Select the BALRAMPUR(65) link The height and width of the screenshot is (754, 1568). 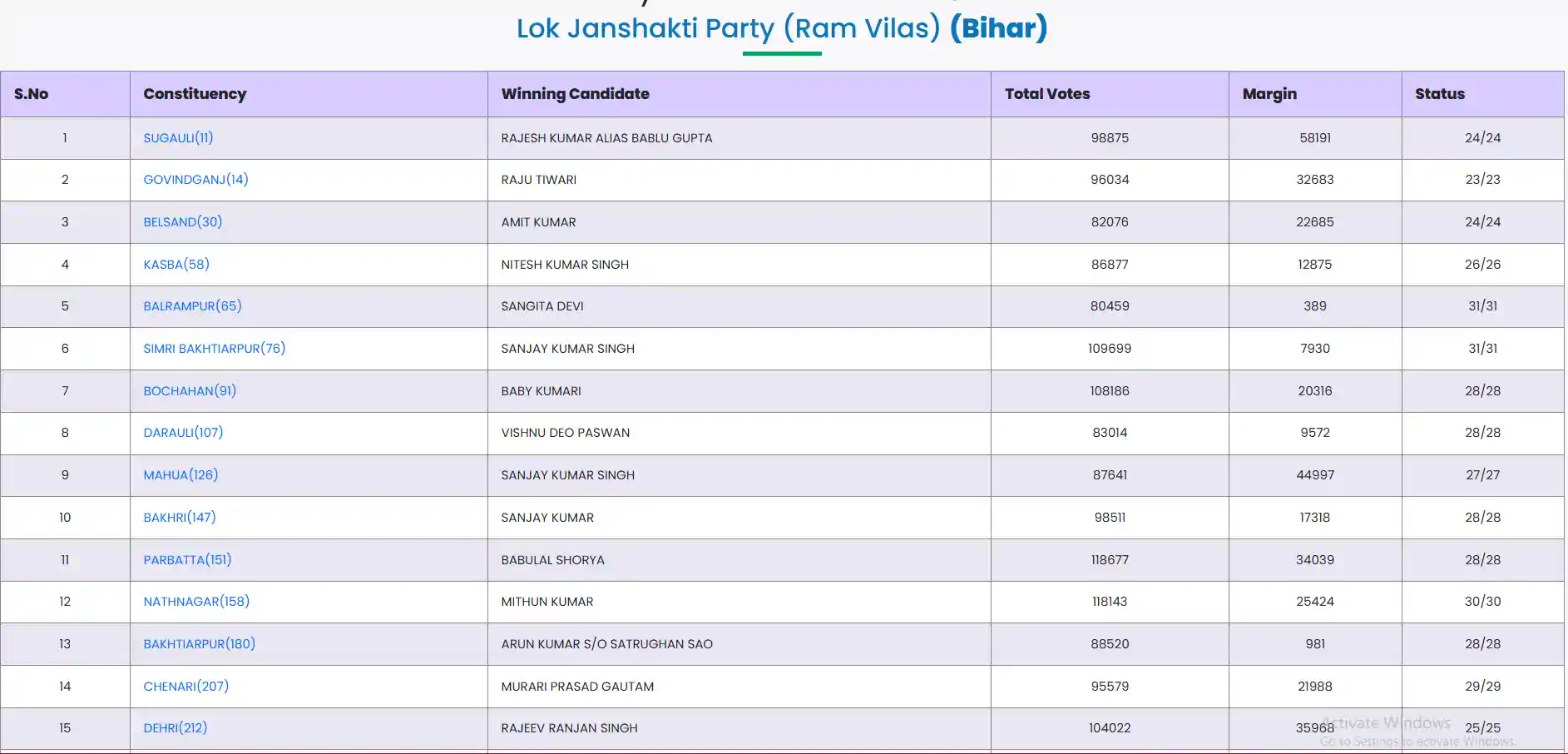point(192,306)
